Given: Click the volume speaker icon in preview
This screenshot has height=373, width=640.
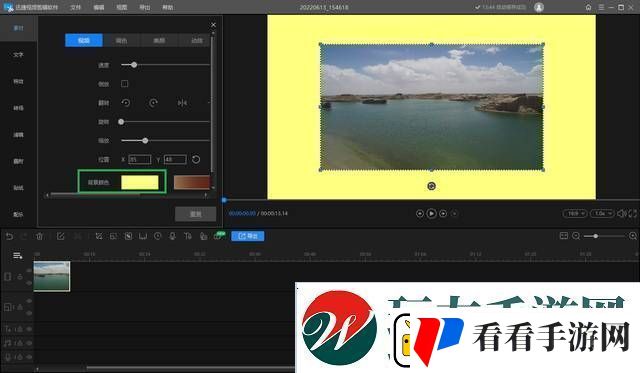Looking at the screenshot, I should (x=621, y=213).
